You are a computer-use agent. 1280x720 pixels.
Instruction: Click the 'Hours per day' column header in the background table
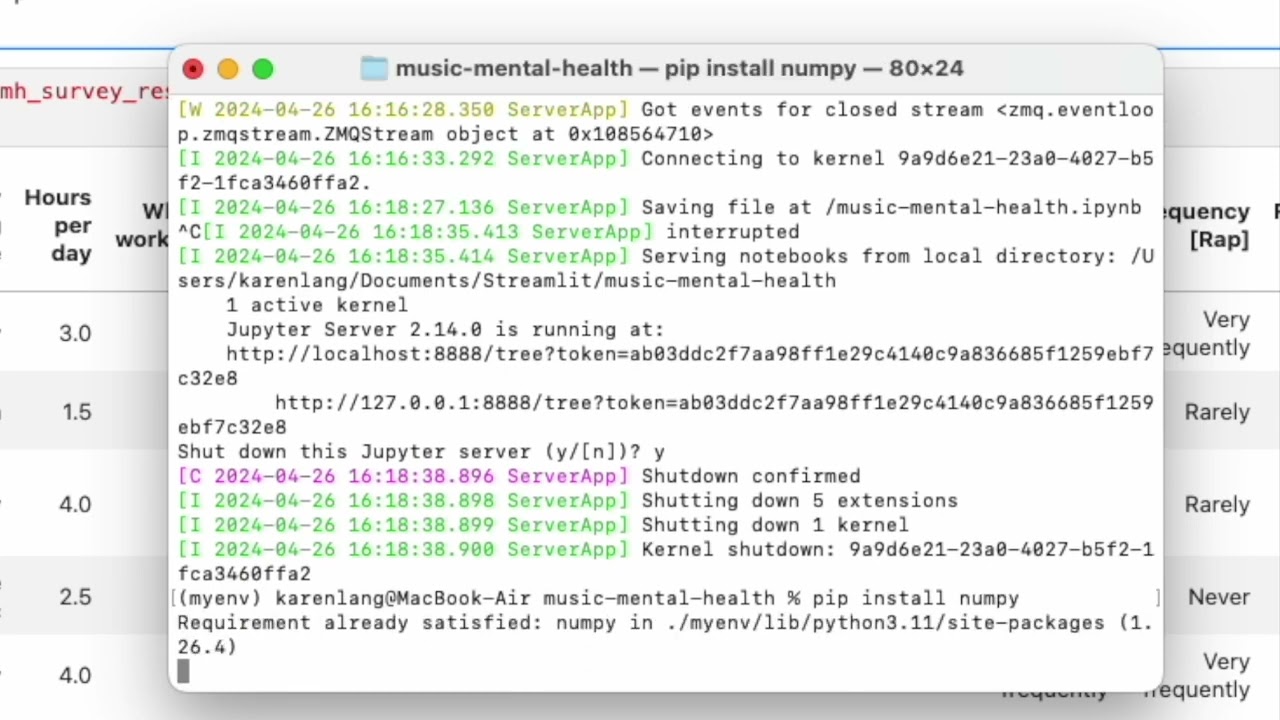(x=58, y=225)
